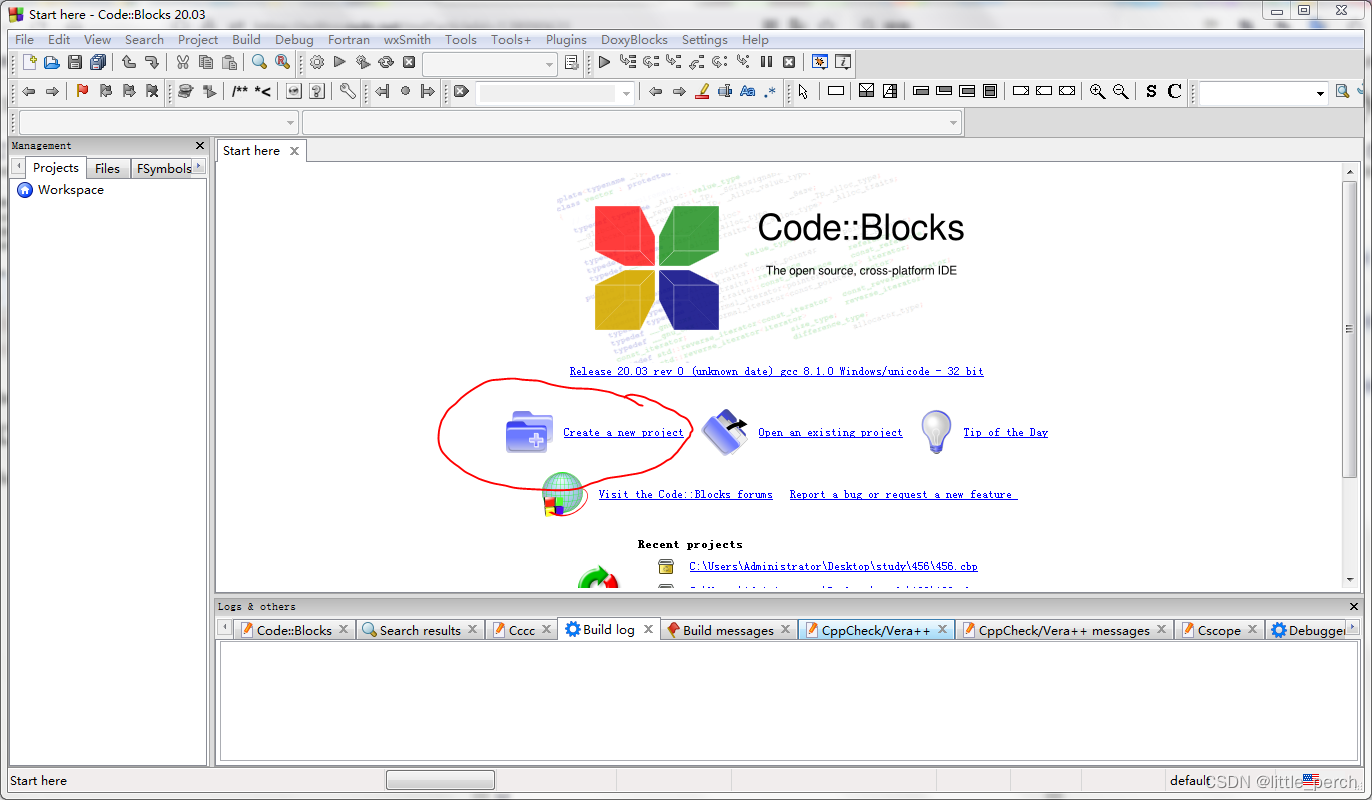The height and width of the screenshot is (800, 1372).
Task: Click the green Run play icon
Action: pyautogui.click(x=340, y=62)
